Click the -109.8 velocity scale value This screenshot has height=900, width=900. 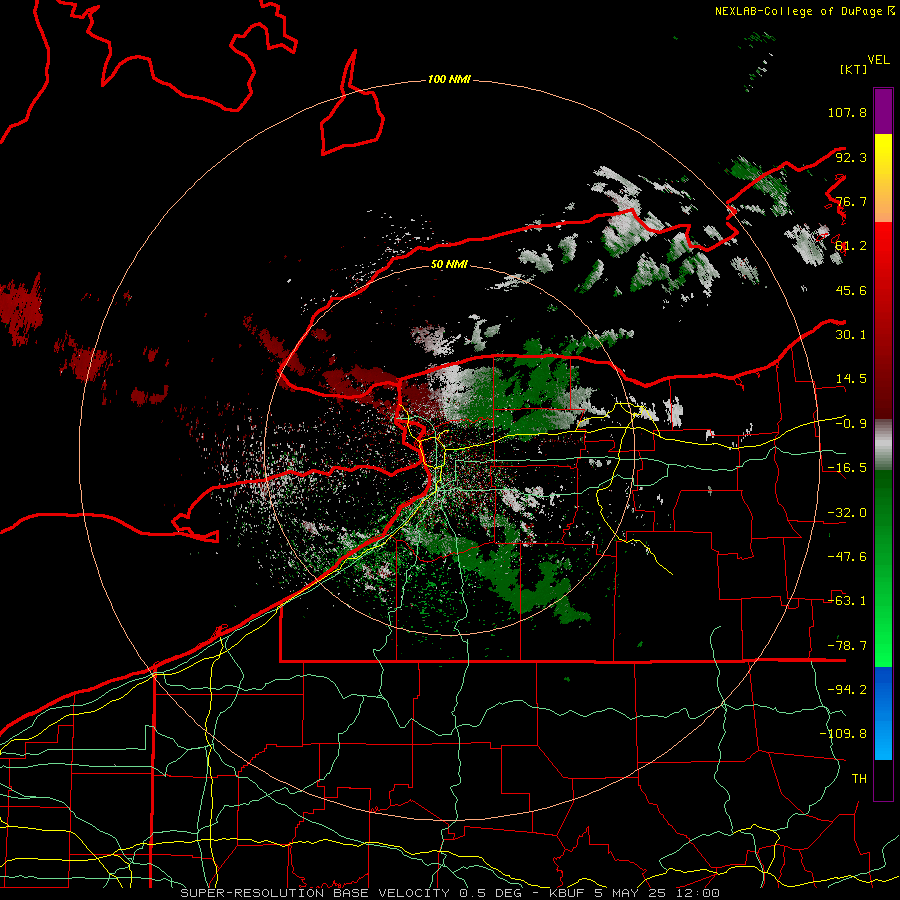click(x=843, y=734)
